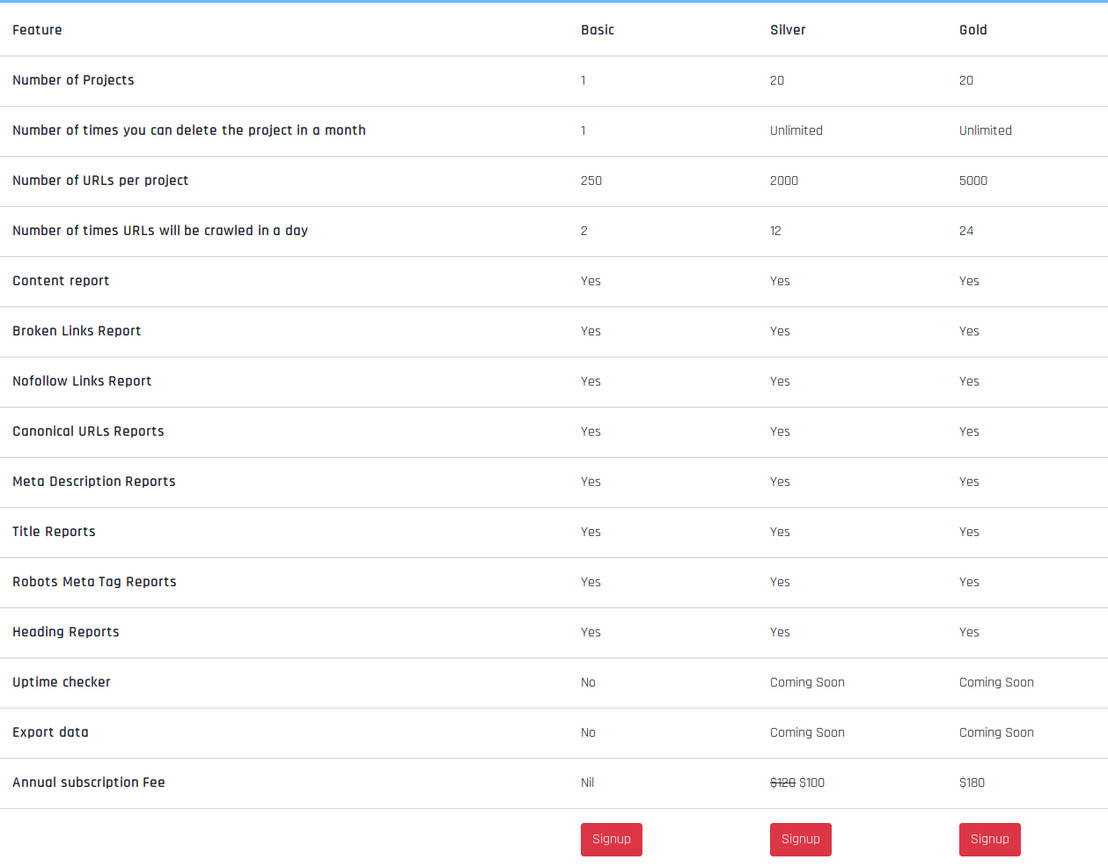Click the 5000 URLs per project value
The width and height of the screenshot is (1108, 868).
[x=972, y=181]
